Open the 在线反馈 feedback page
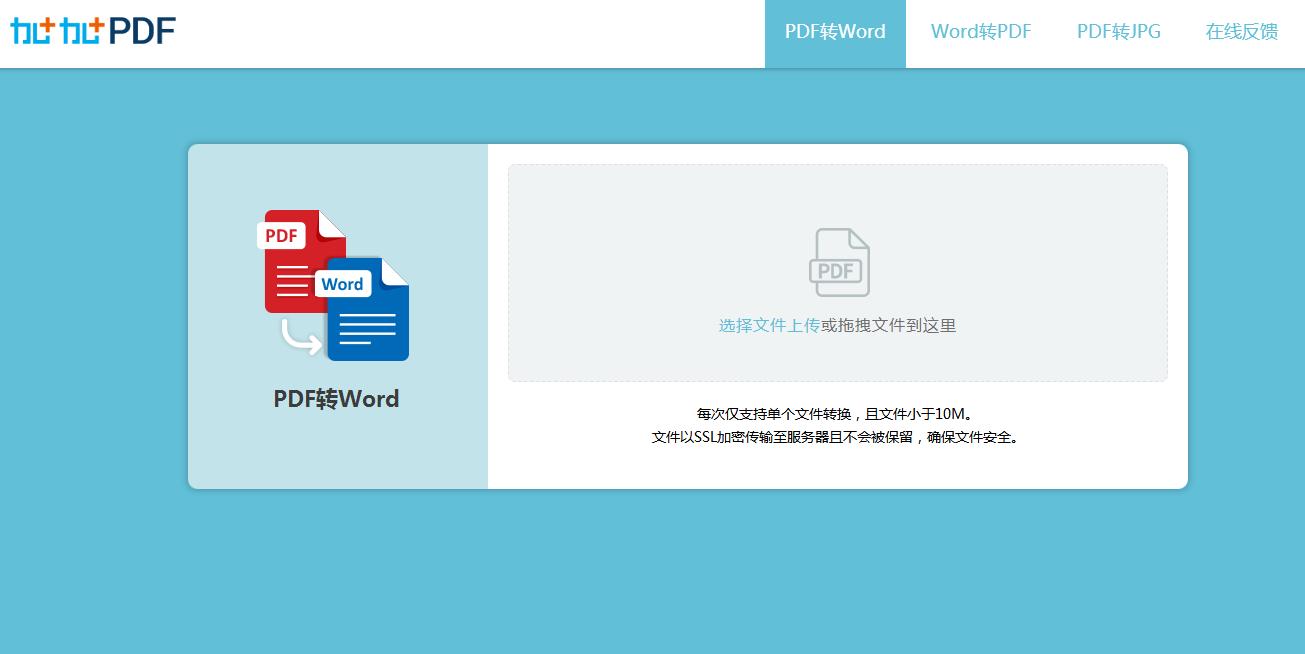Viewport: 1305px width, 654px height. [1240, 31]
